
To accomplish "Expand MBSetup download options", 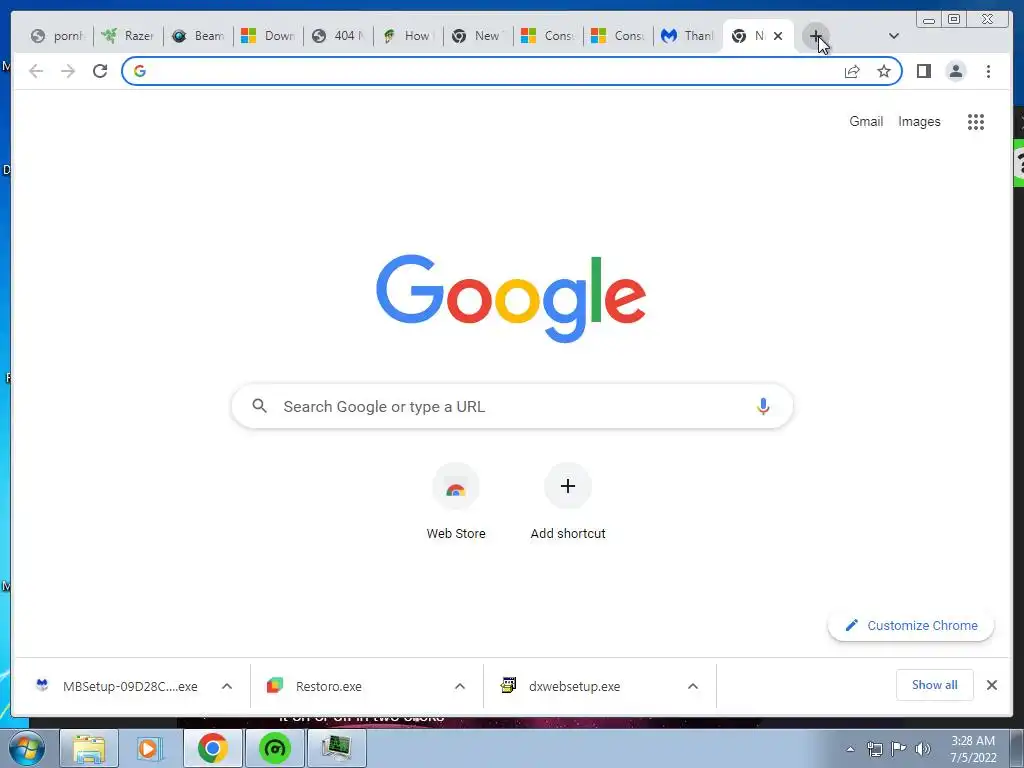I will [227, 686].
